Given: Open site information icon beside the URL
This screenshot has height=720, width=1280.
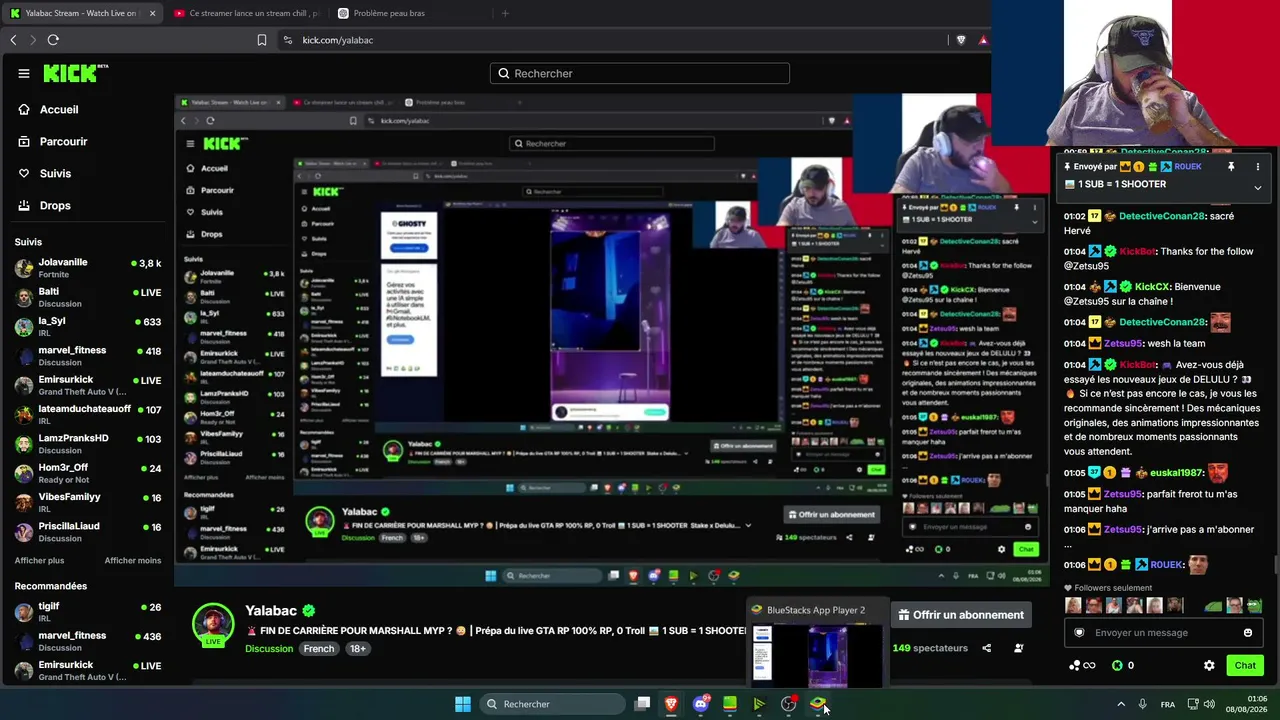Looking at the screenshot, I should 288,40.
